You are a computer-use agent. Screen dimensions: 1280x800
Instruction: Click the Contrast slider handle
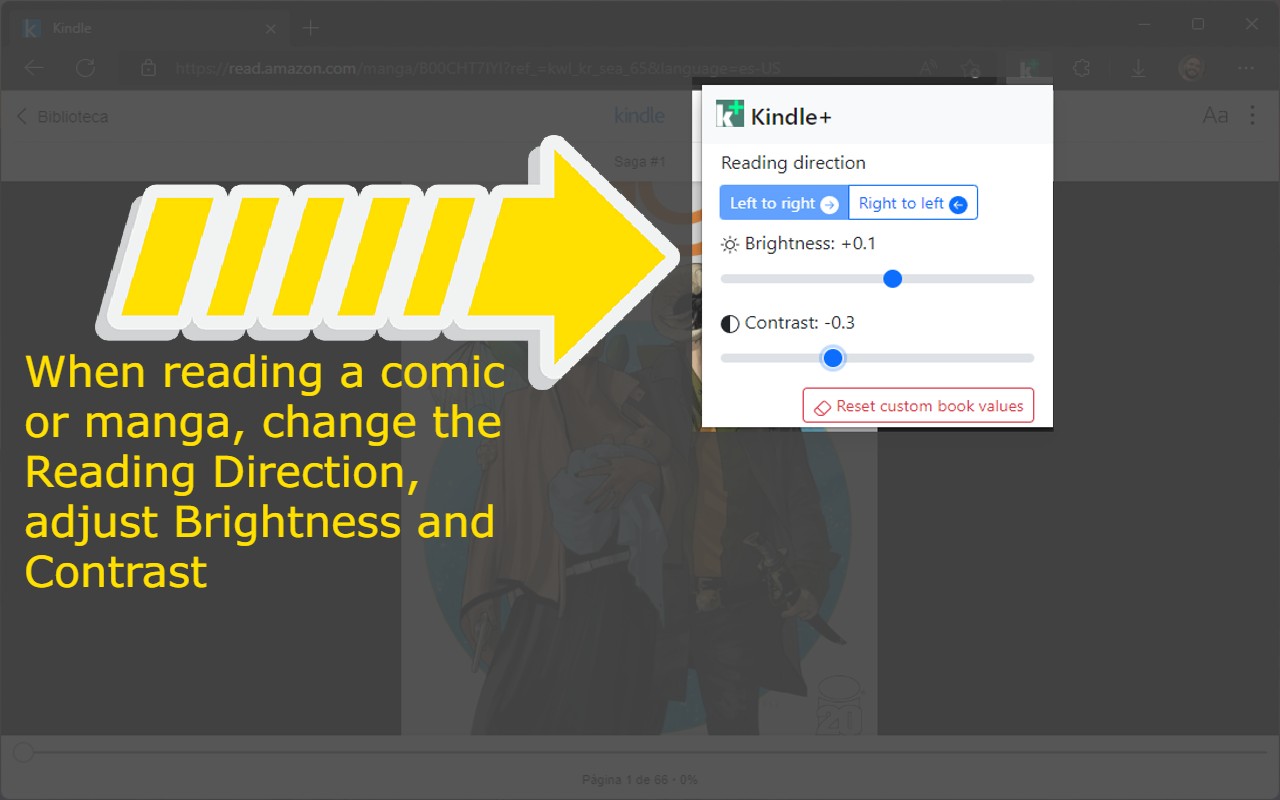tap(833, 358)
